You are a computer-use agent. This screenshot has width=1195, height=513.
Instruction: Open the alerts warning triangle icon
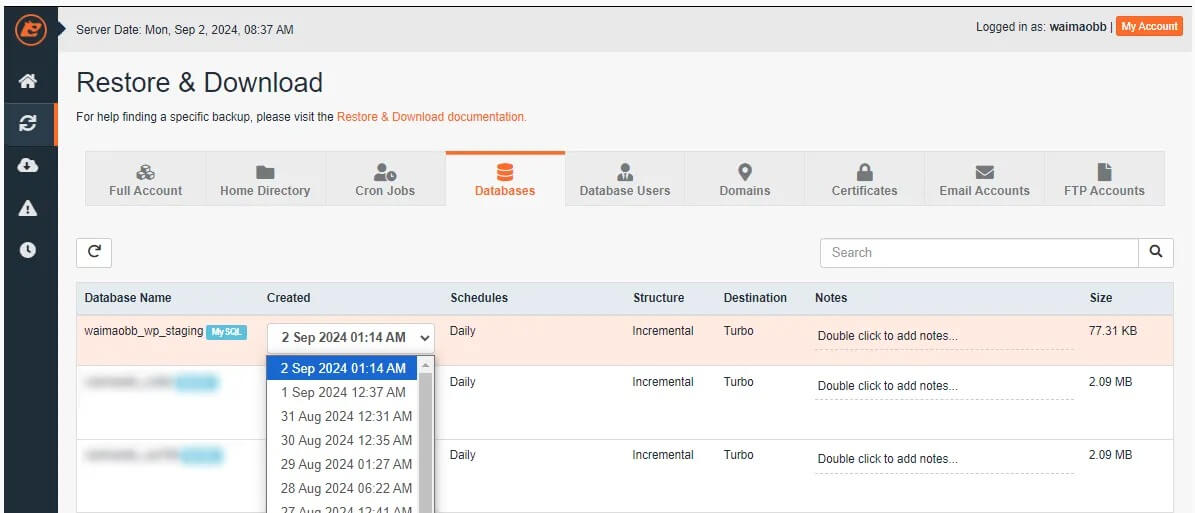(x=28, y=208)
